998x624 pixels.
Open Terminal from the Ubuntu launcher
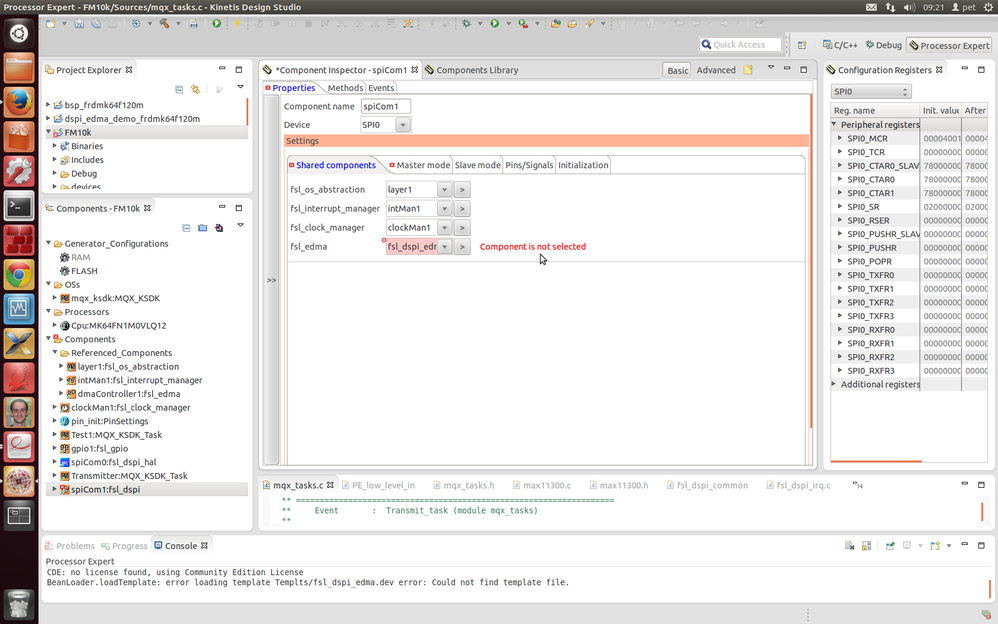(x=19, y=206)
